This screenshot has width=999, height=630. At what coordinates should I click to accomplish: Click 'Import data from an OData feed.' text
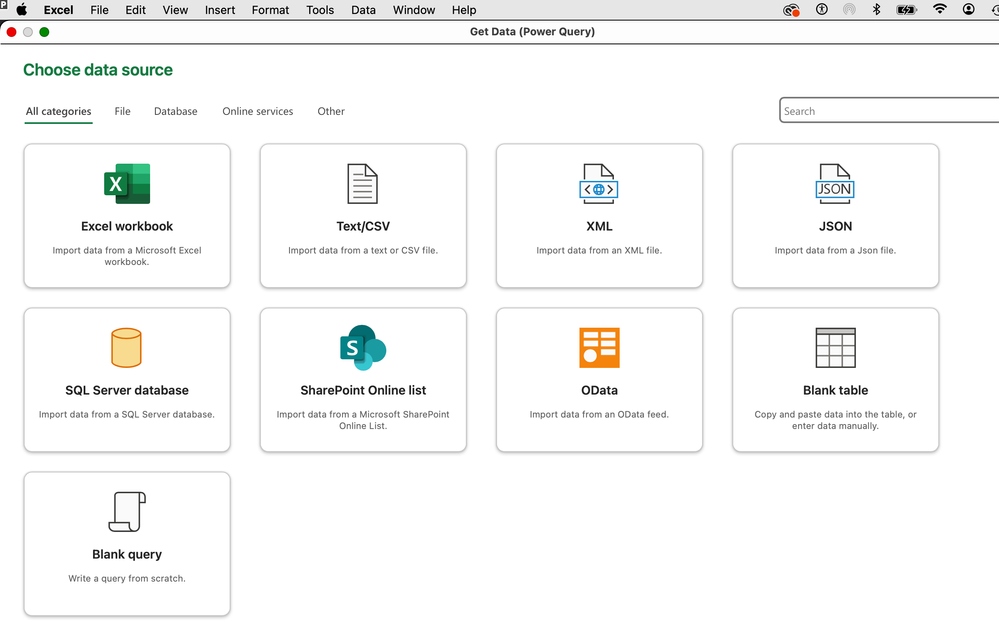click(x=599, y=414)
